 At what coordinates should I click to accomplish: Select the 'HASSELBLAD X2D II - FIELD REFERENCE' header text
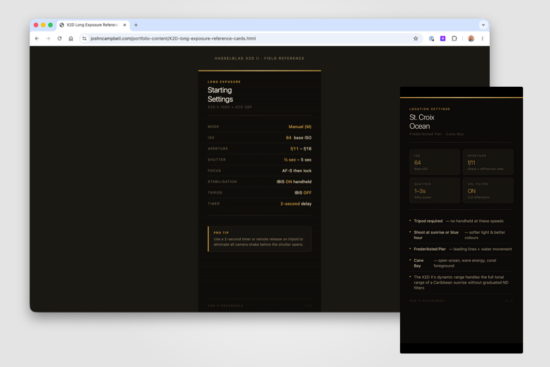coord(260,58)
